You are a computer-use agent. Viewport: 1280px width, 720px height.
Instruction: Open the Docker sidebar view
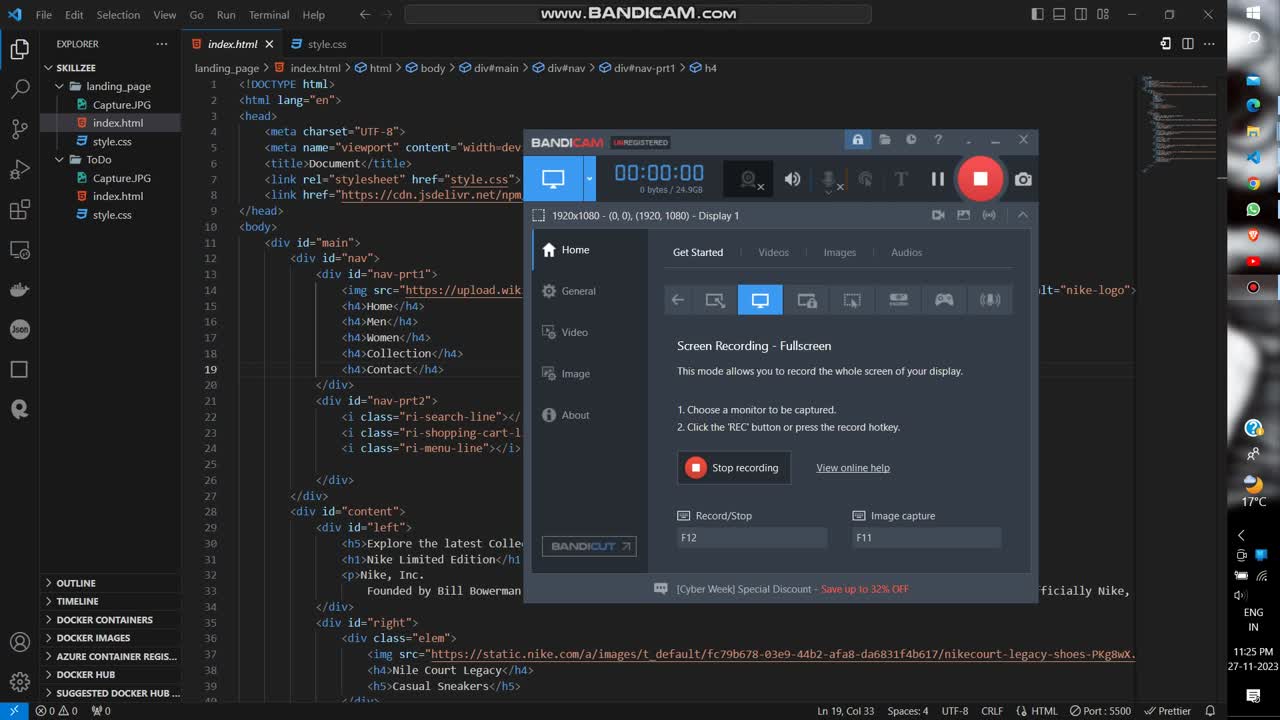click(x=19, y=290)
